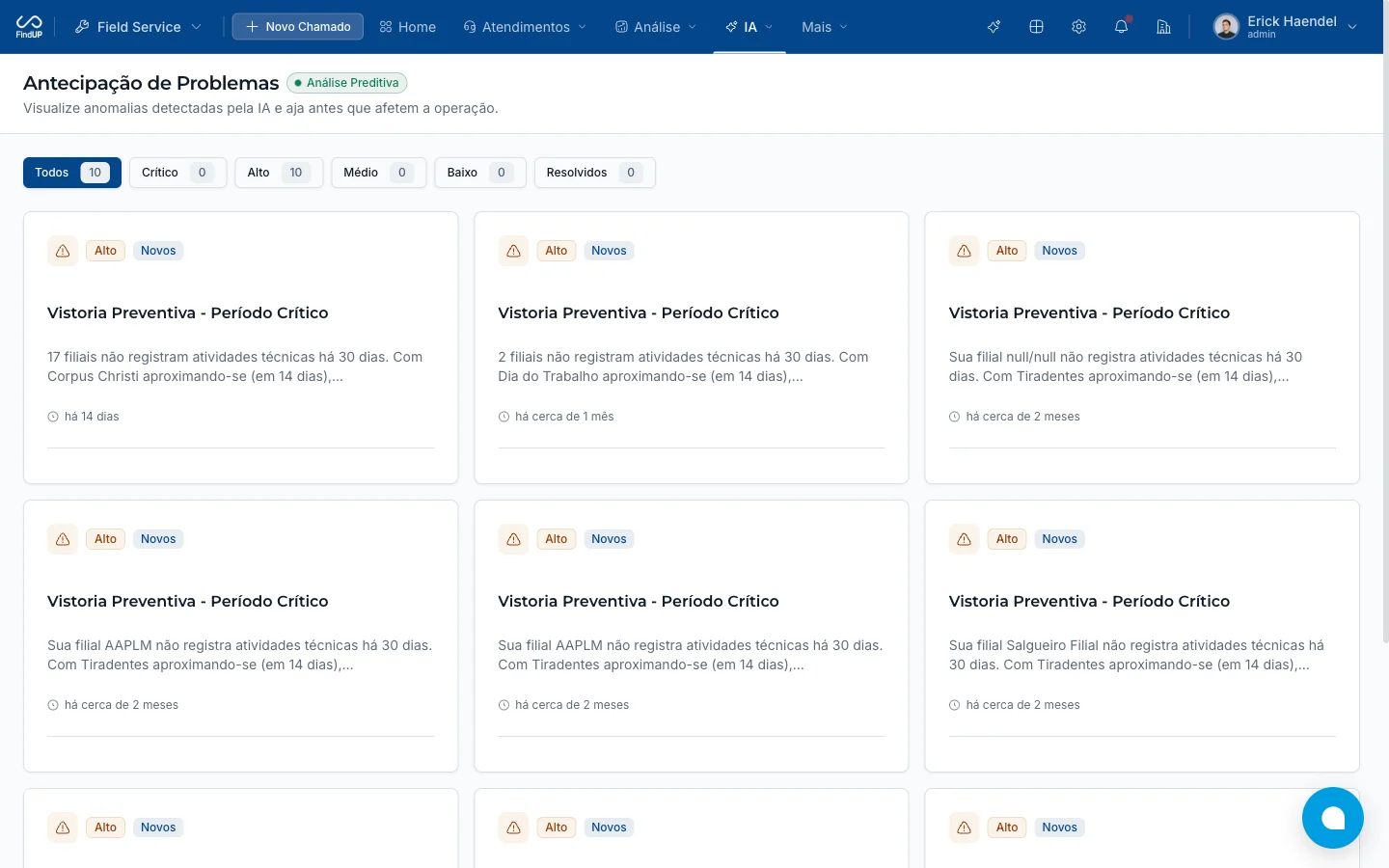Click the title of the Salgueiro Filial card

click(x=1089, y=601)
